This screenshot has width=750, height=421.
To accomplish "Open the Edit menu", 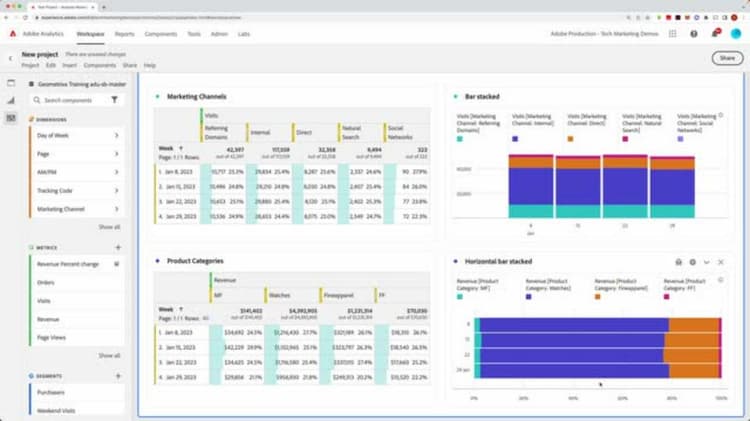I will pyautogui.click(x=51, y=65).
